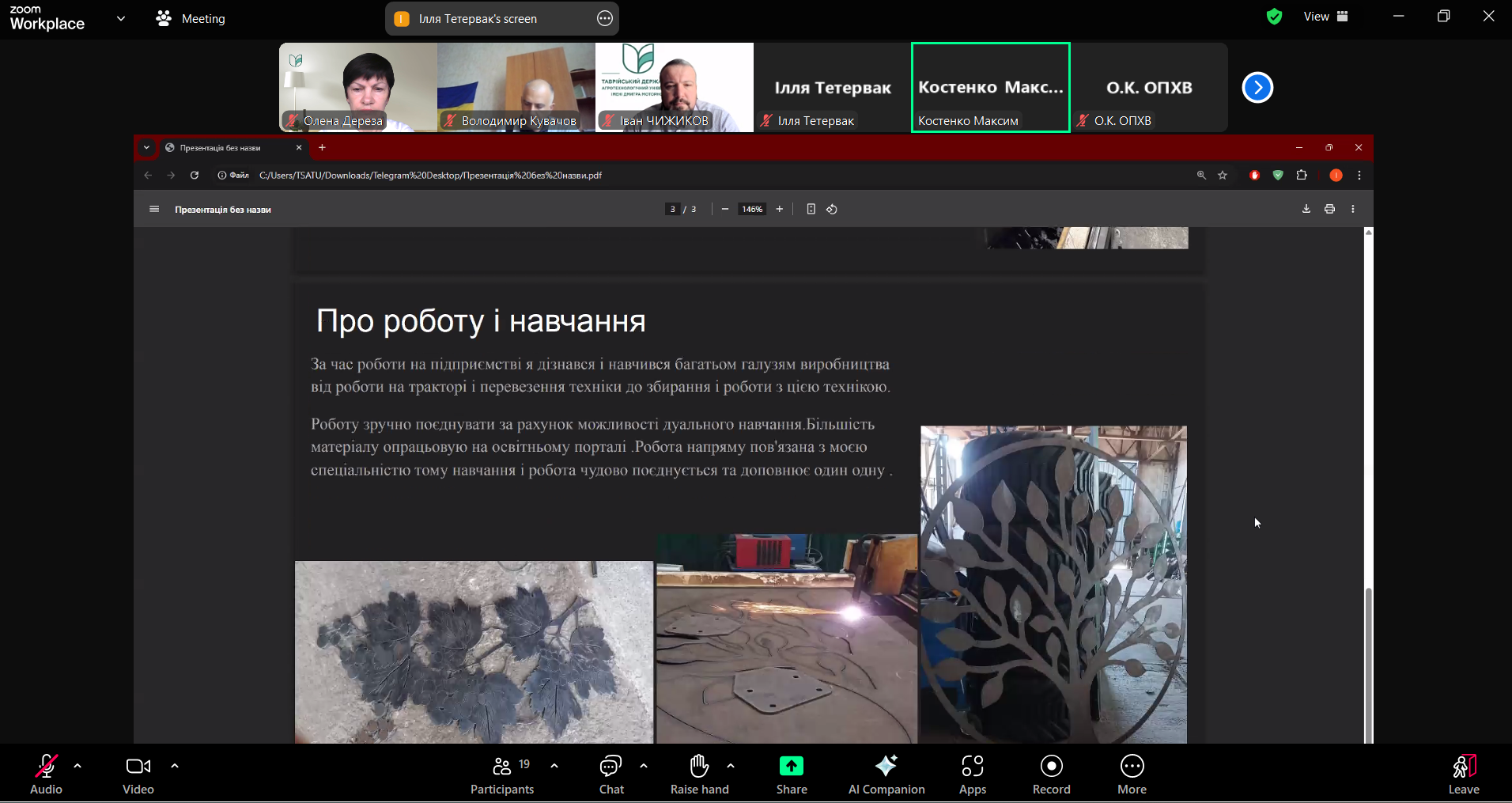The image size is (1512, 803).
Task: Show next participants with the blue arrow
Action: 1257,88
